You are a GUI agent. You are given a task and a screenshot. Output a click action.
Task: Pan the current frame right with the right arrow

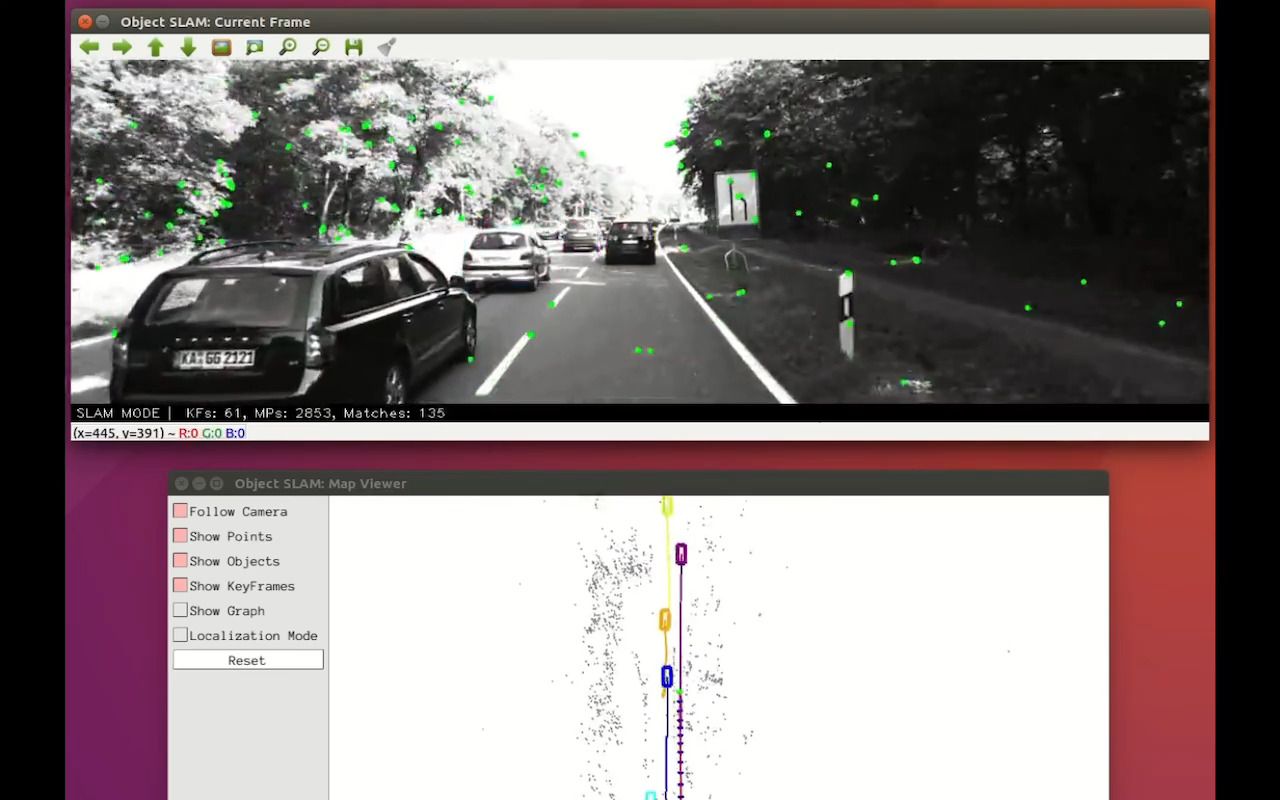coord(122,47)
